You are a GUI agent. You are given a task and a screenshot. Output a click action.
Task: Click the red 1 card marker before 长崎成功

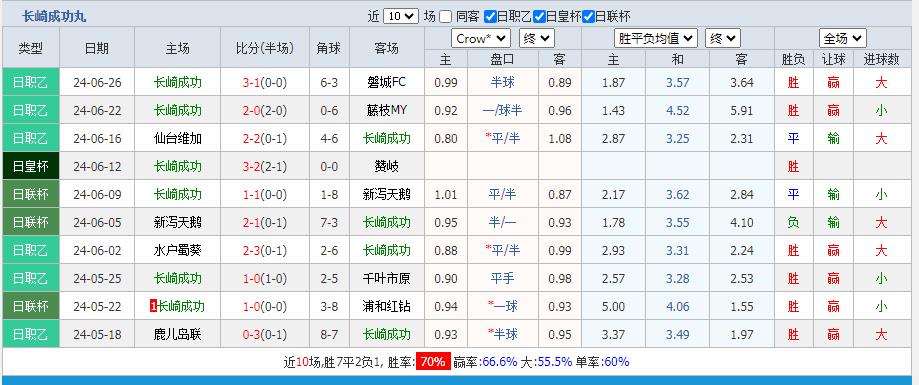(x=154, y=306)
